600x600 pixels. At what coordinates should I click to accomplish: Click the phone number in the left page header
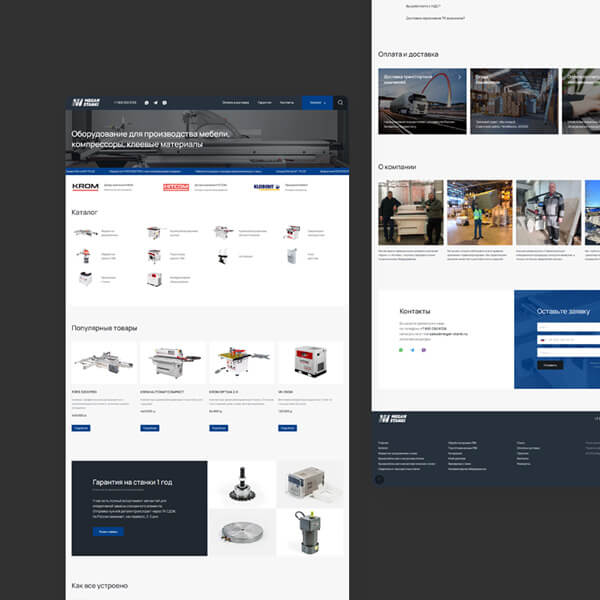[x=125, y=103]
